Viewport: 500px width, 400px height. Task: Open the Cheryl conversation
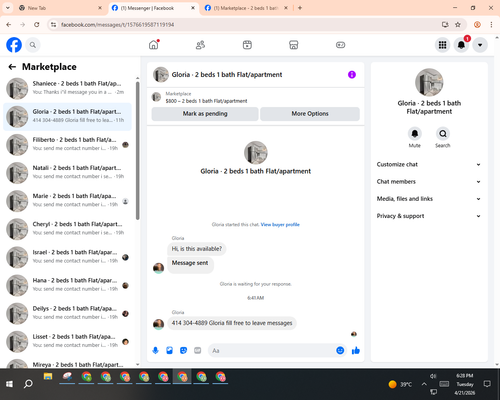tap(67, 229)
